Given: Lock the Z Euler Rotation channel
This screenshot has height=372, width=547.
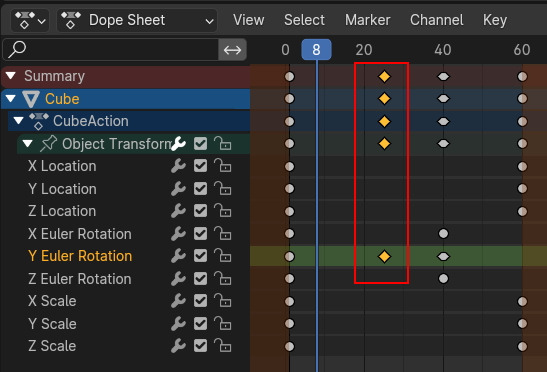Looking at the screenshot, I should tap(223, 279).
